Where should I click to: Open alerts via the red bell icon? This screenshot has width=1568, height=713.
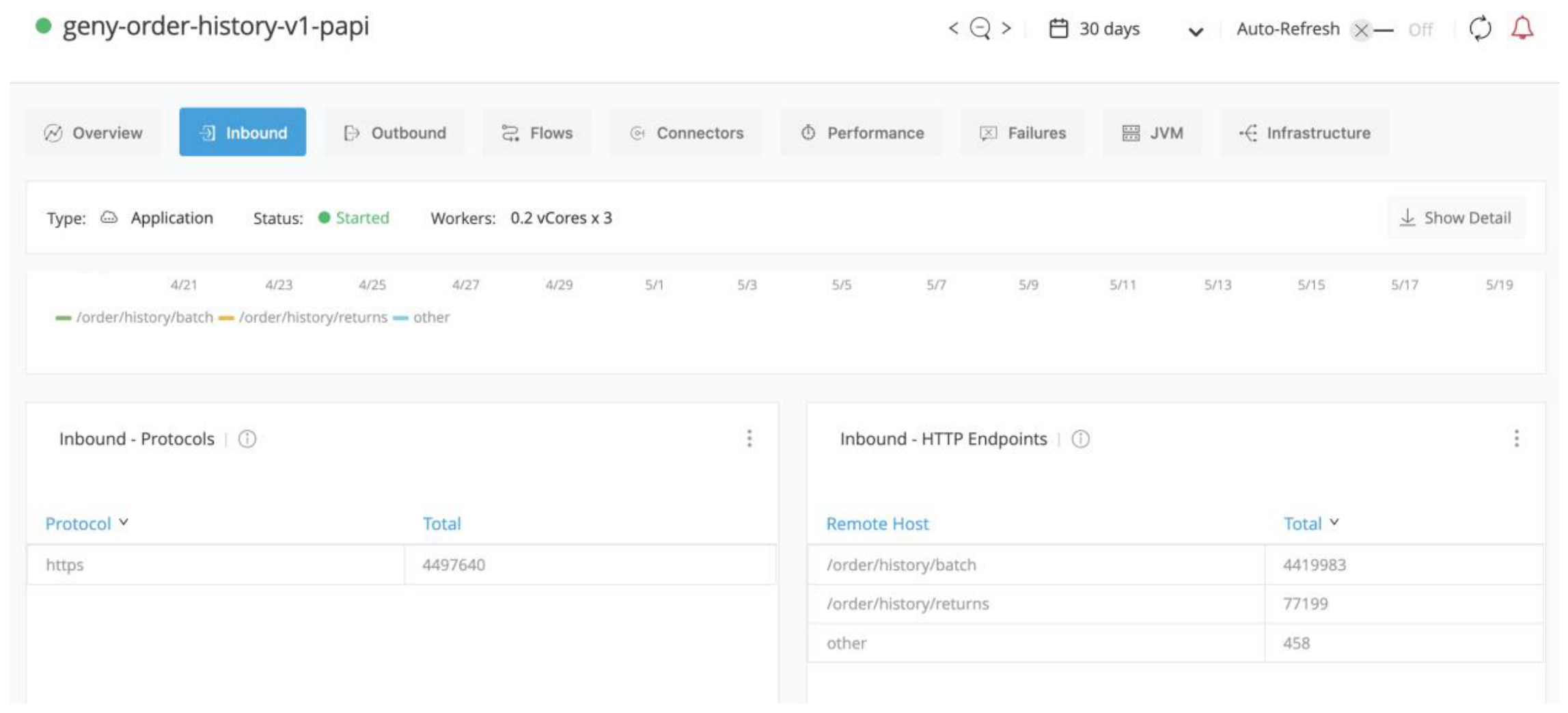point(1522,28)
